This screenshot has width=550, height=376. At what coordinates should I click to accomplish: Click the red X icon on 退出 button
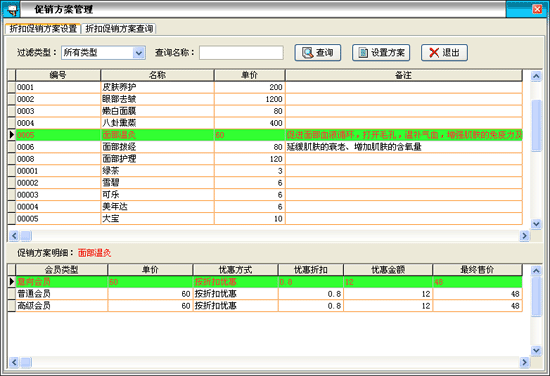(434, 53)
